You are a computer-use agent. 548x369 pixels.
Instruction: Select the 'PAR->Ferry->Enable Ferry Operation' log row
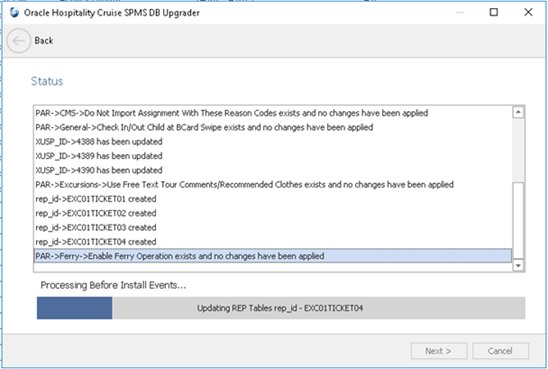coord(273,256)
